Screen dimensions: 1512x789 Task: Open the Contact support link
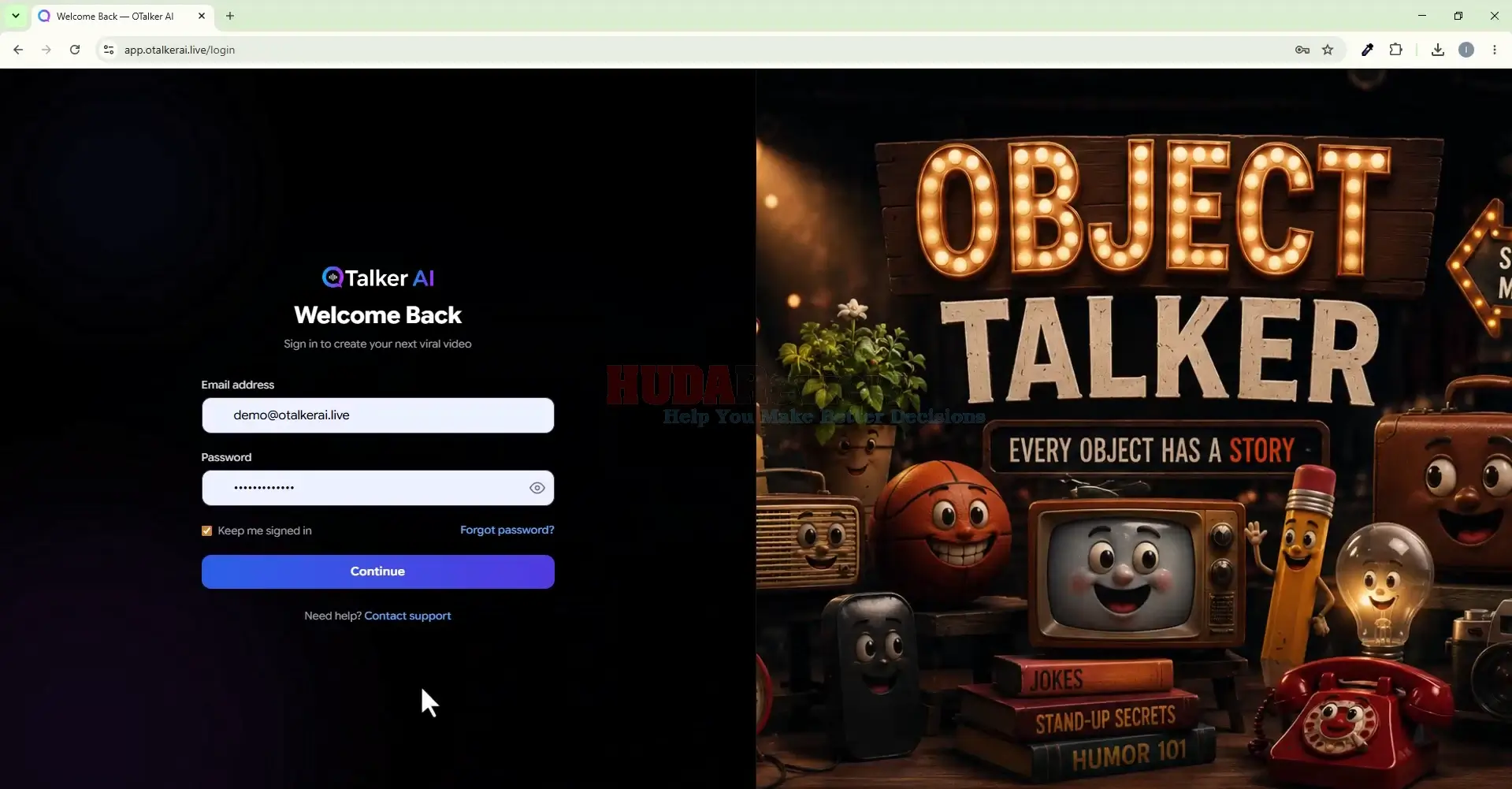click(407, 616)
